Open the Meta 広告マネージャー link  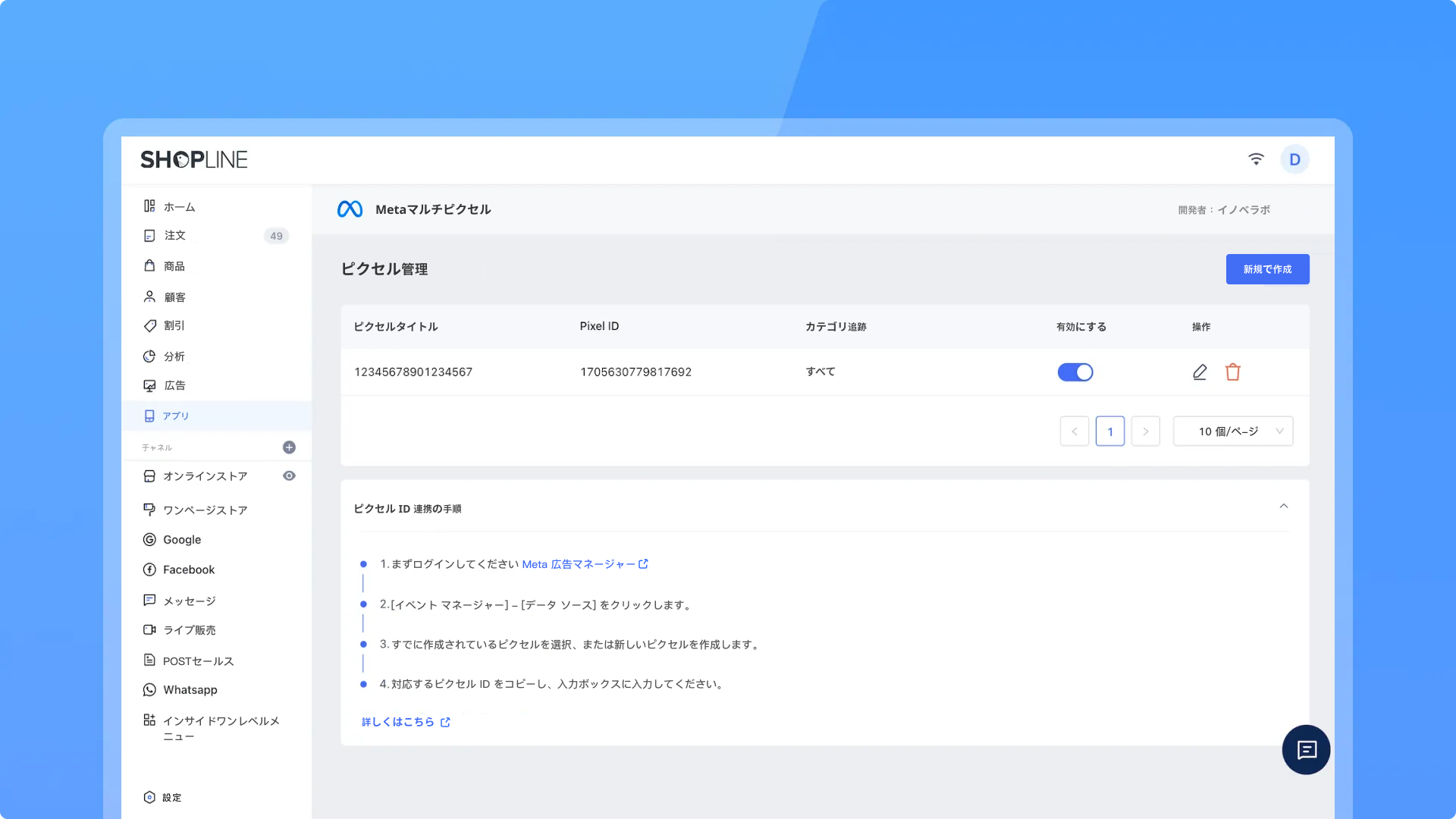pos(584,564)
